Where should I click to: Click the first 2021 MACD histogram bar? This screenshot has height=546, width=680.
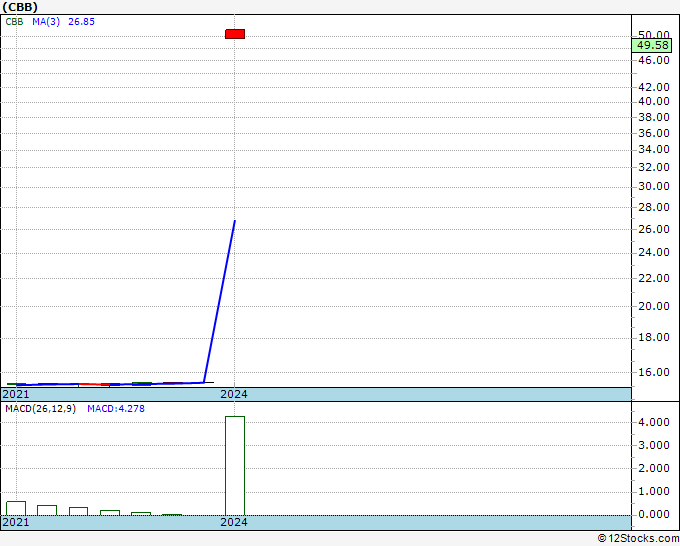(x=16, y=508)
